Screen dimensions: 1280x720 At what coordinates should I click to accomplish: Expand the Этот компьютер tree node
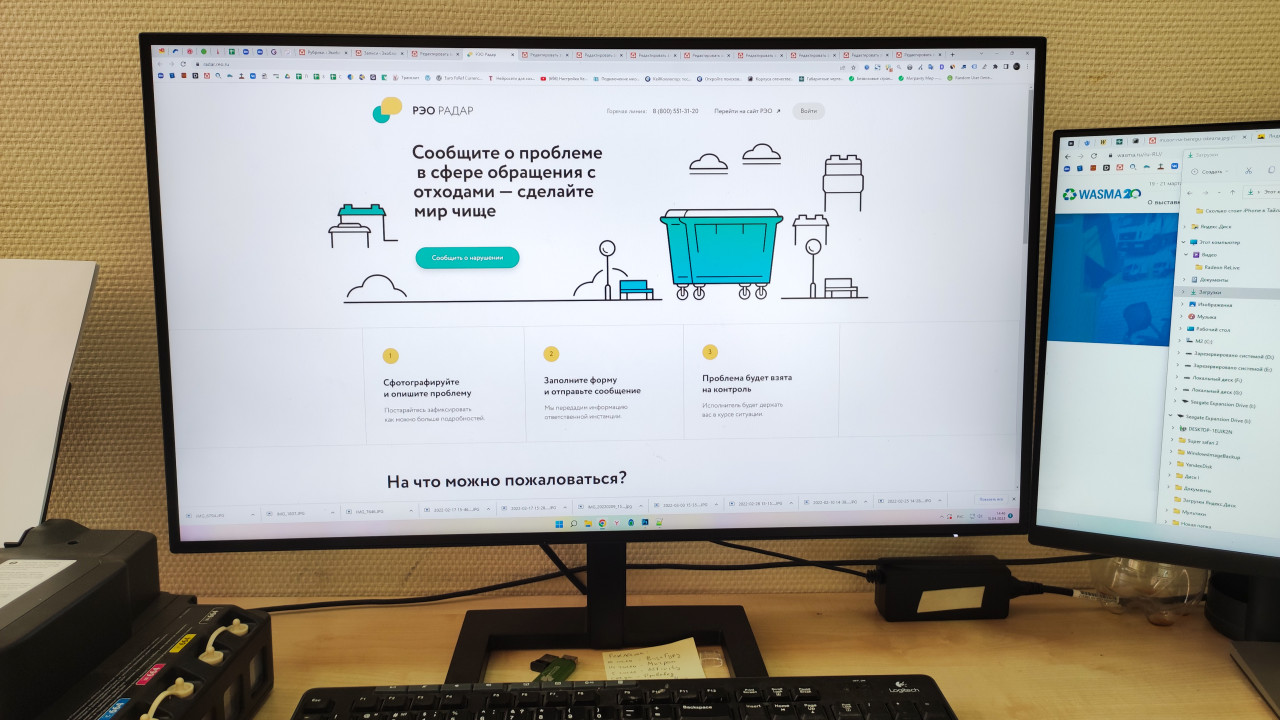1182,242
